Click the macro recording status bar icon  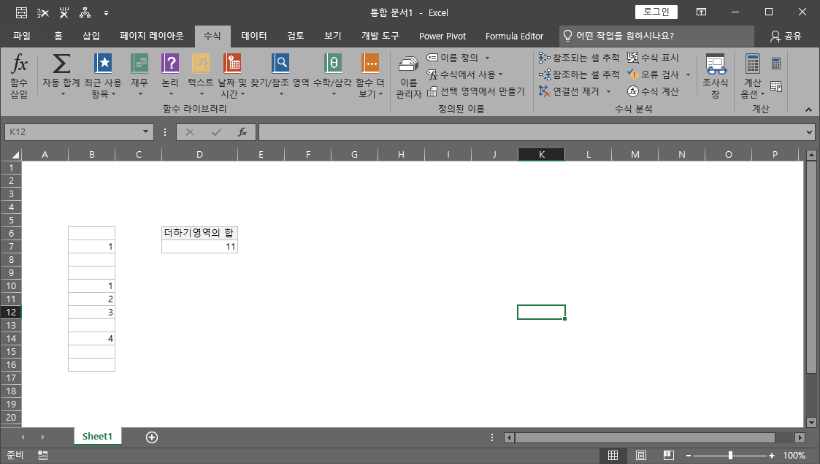43,455
